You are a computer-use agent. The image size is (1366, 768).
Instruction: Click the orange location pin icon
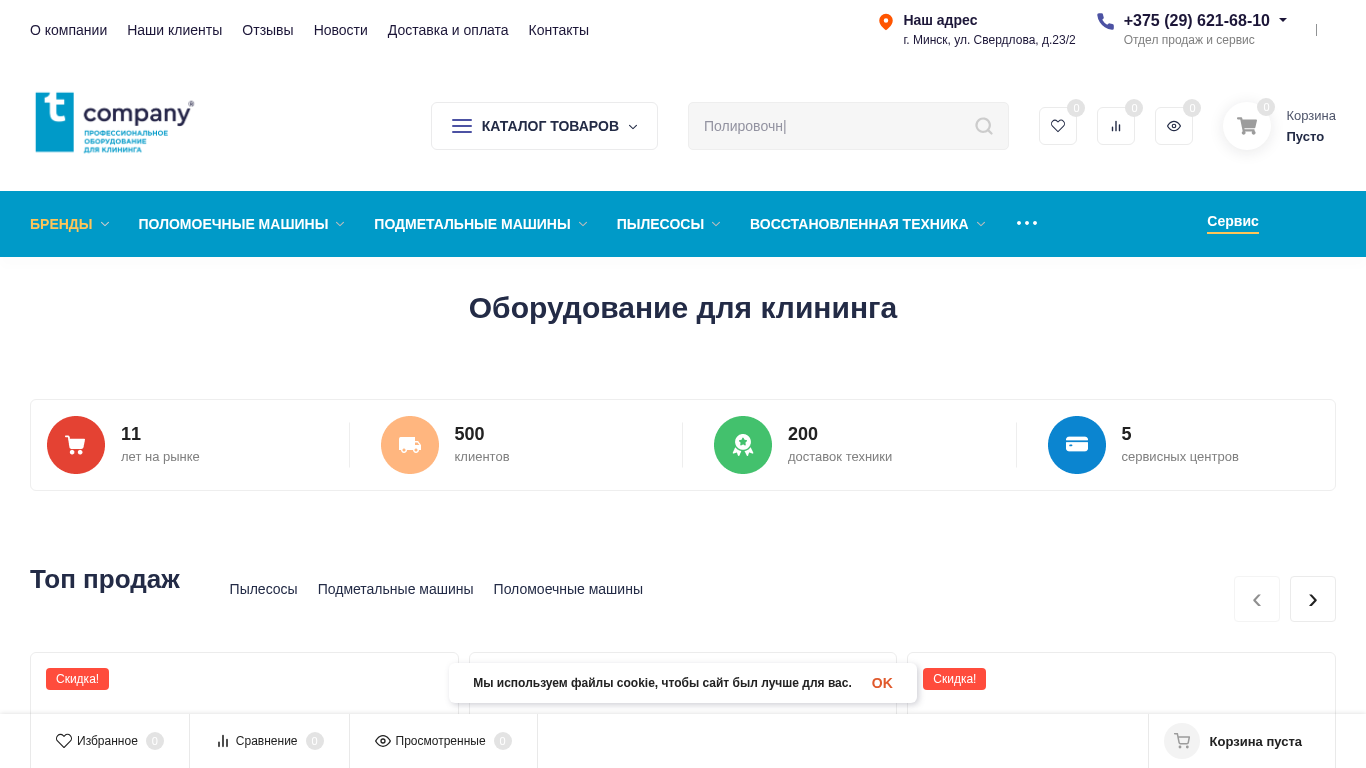885,22
